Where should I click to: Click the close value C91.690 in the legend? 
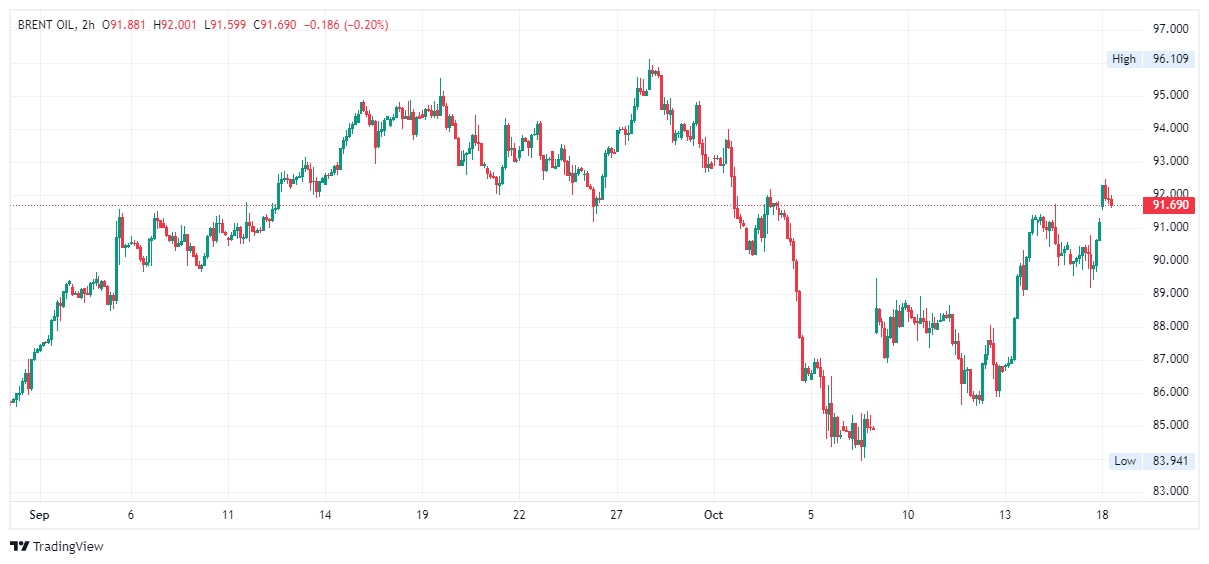click(x=274, y=25)
